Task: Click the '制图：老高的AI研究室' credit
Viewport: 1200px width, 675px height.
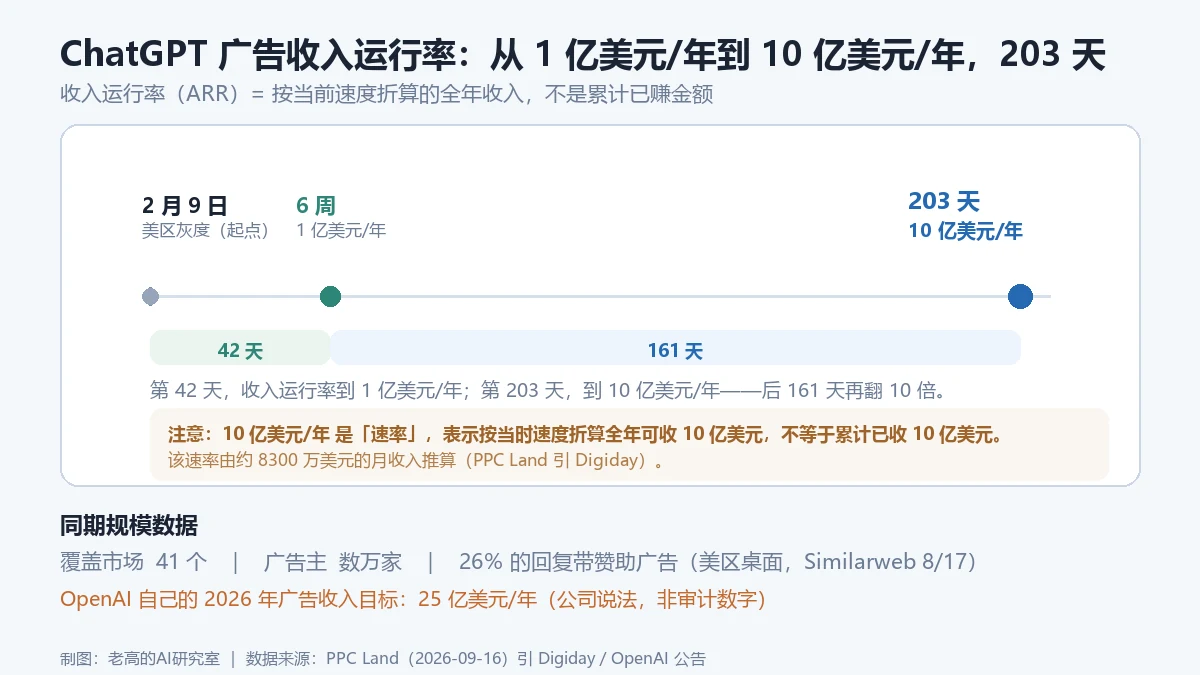Action: tap(140, 659)
